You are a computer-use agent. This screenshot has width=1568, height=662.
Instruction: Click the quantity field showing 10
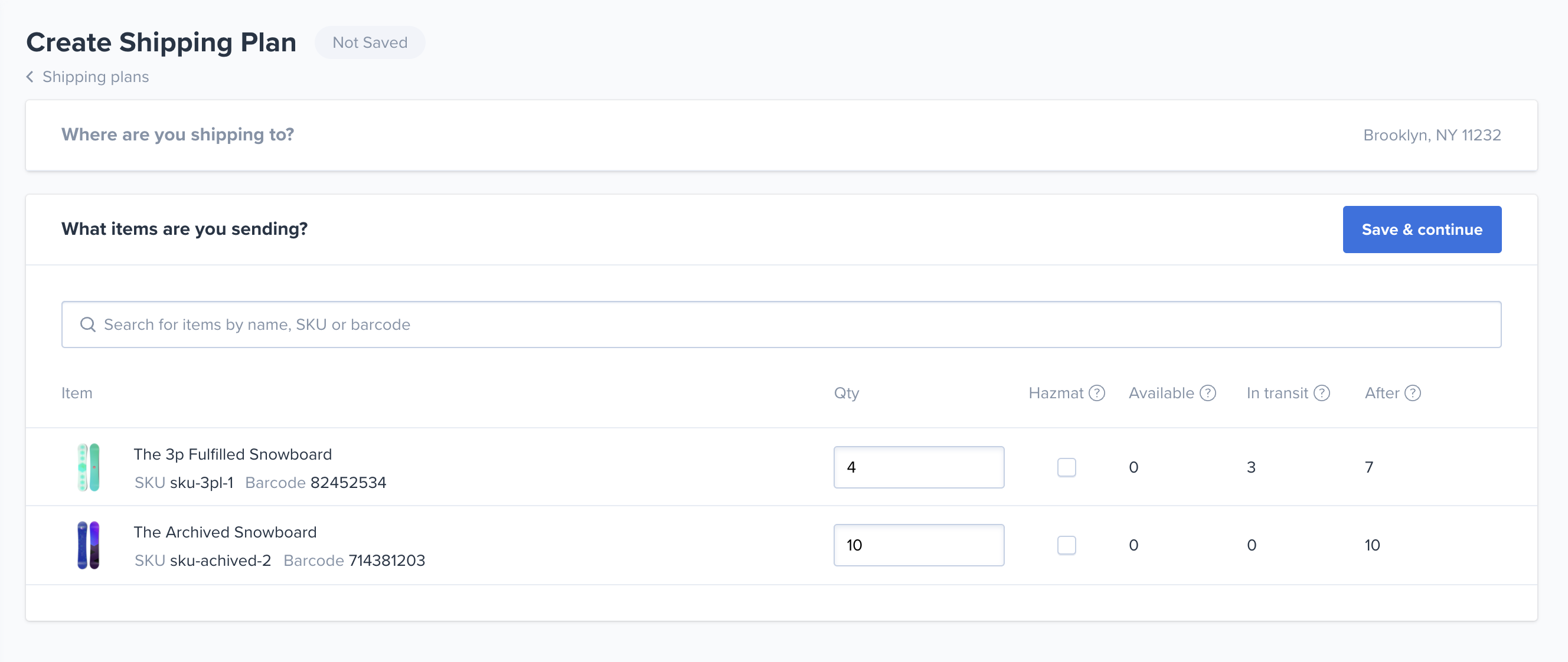(x=919, y=545)
